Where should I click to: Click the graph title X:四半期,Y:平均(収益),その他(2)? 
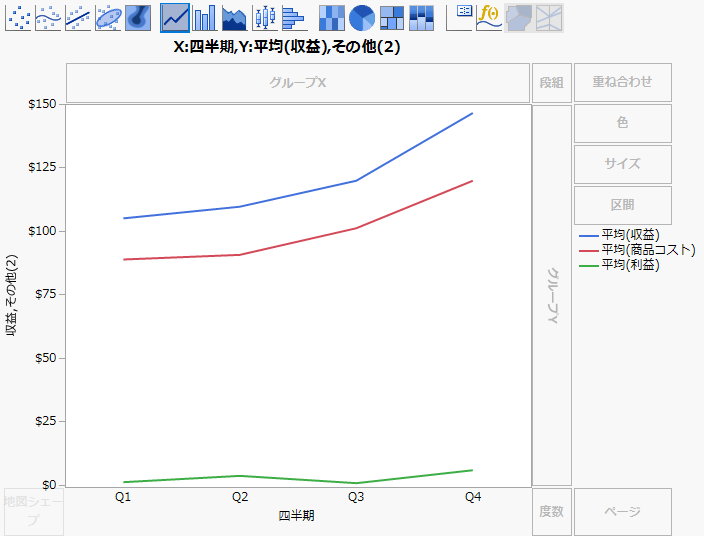coord(287,47)
